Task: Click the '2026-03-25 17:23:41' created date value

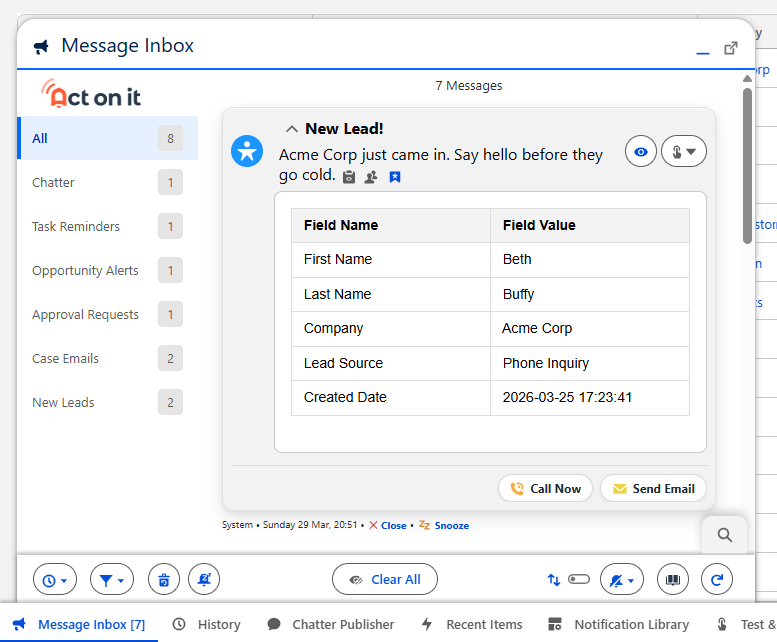Action: pyautogui.click(x=567, y=397)
